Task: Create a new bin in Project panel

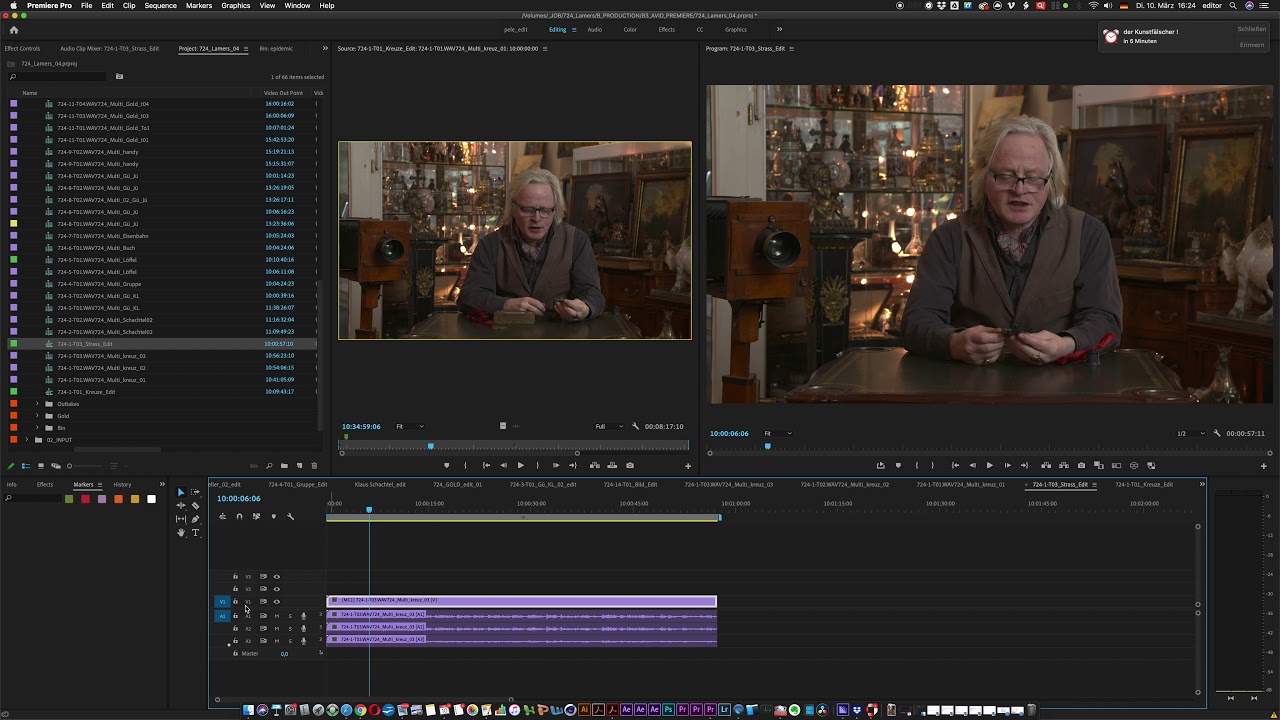Action: coord(284,465)
